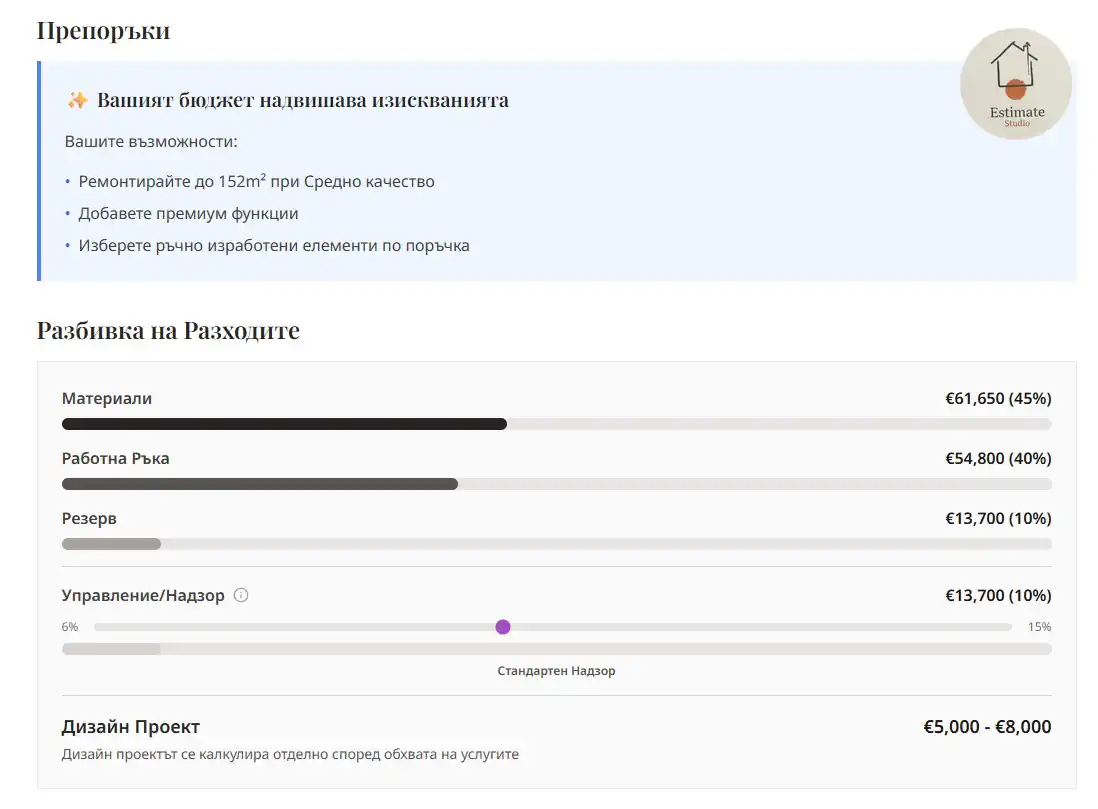Select the Стандартен Надзор label

pos(556,671)
